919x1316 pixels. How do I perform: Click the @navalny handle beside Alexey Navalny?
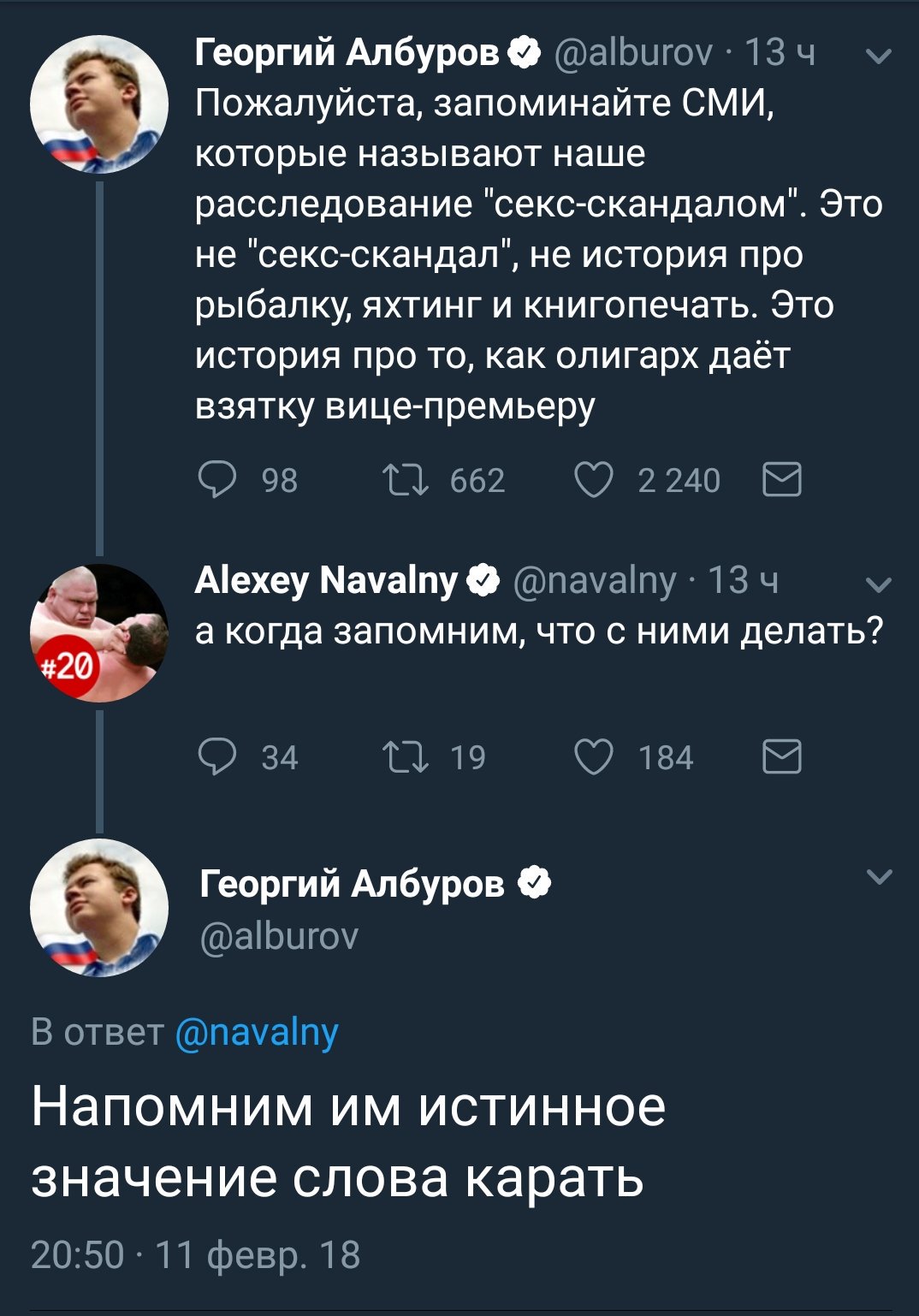595,581
